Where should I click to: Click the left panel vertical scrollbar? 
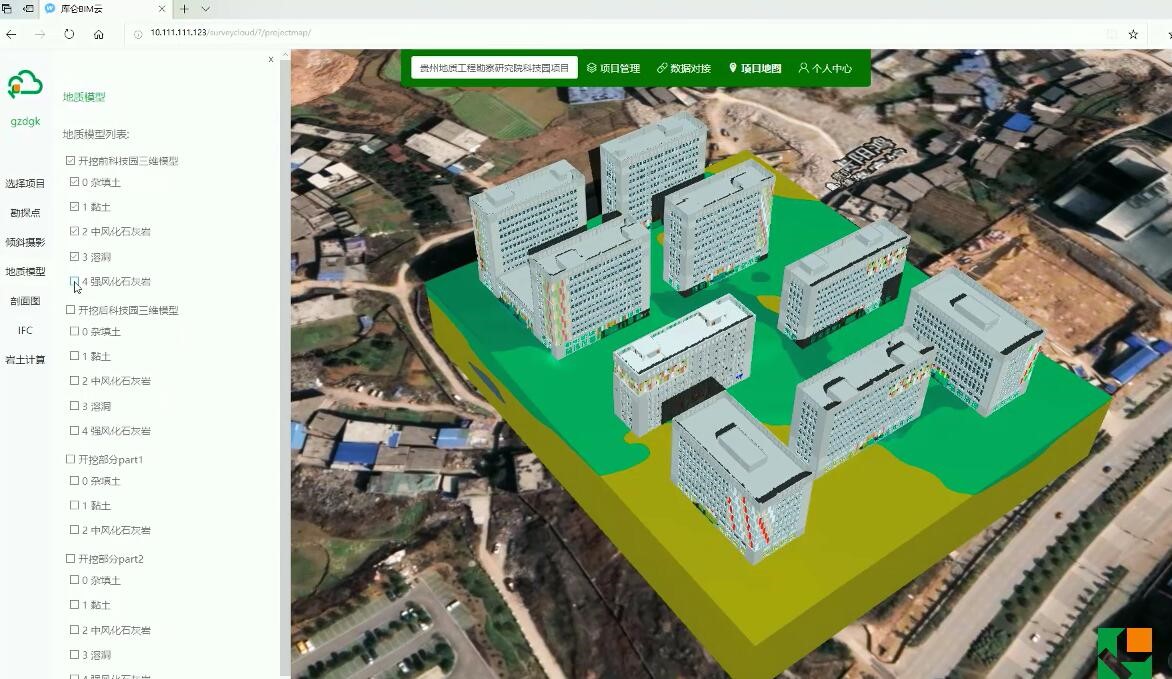click(x=285, y=366)
